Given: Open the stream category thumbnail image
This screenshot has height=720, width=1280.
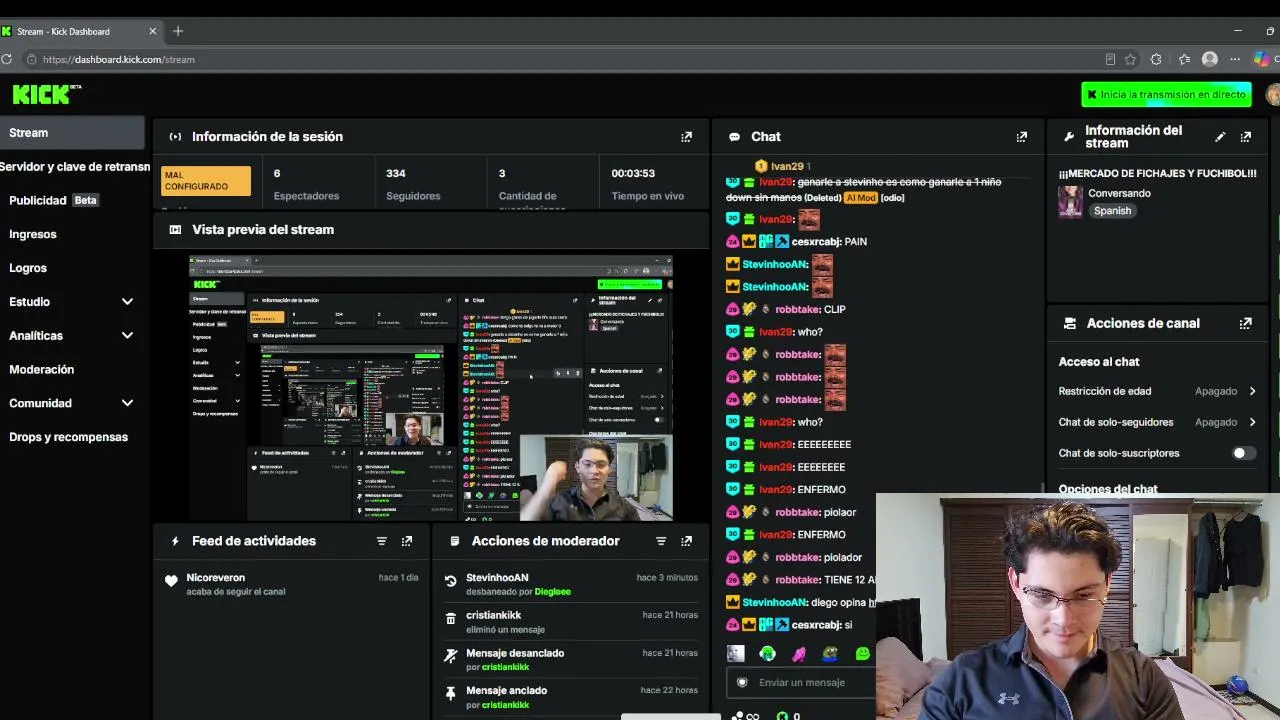Looking at the screenshot, I should 1070,202.
